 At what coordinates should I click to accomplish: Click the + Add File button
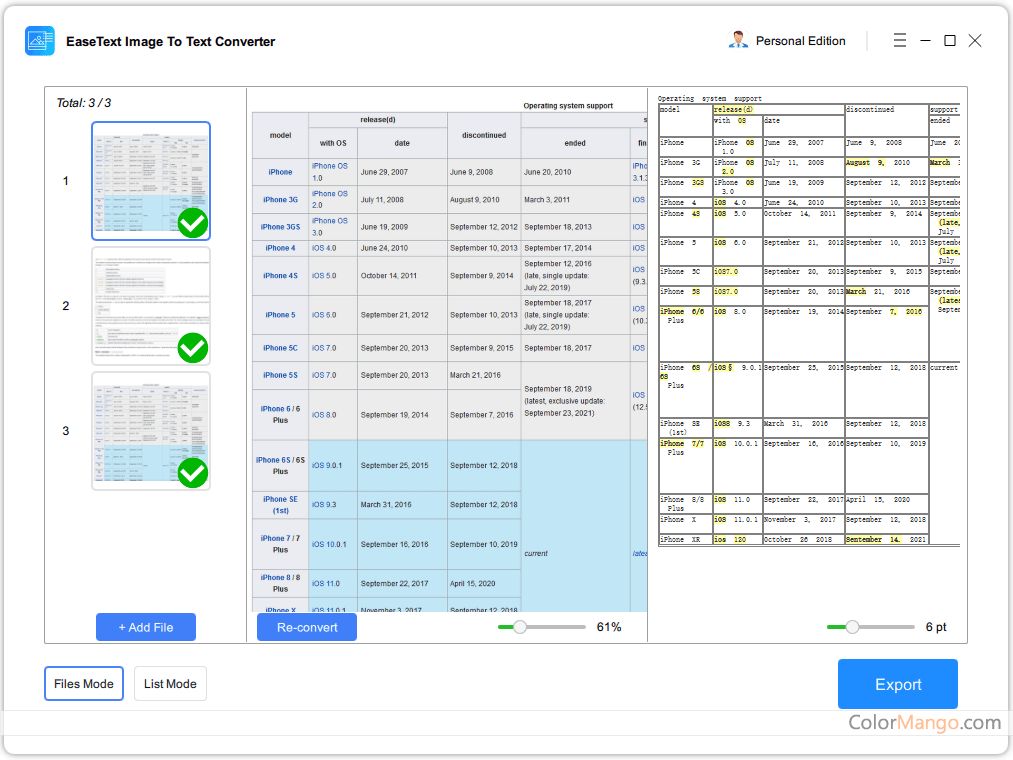[146, 627]
